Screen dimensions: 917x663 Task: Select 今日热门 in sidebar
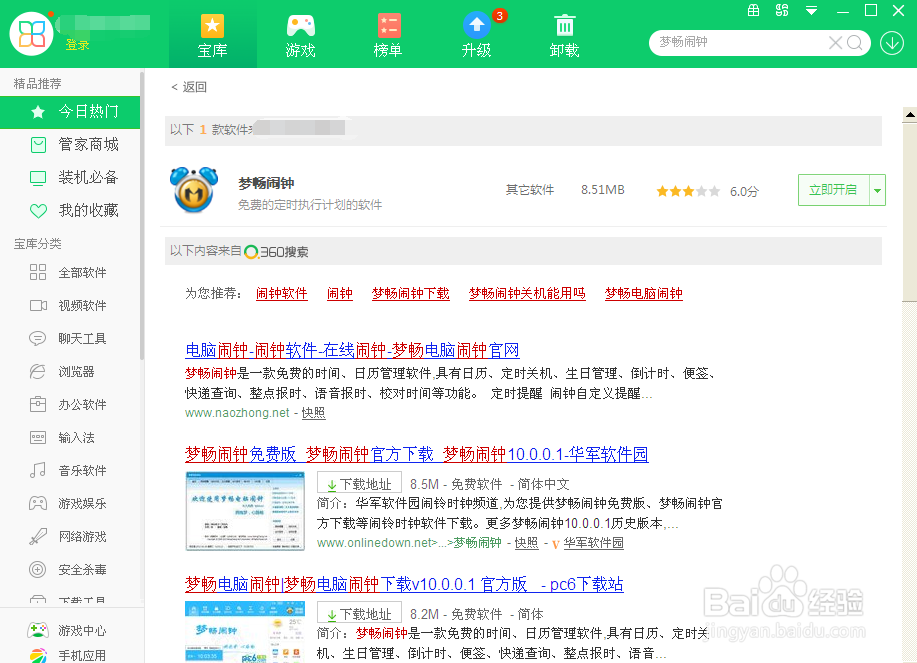[70, 112]
